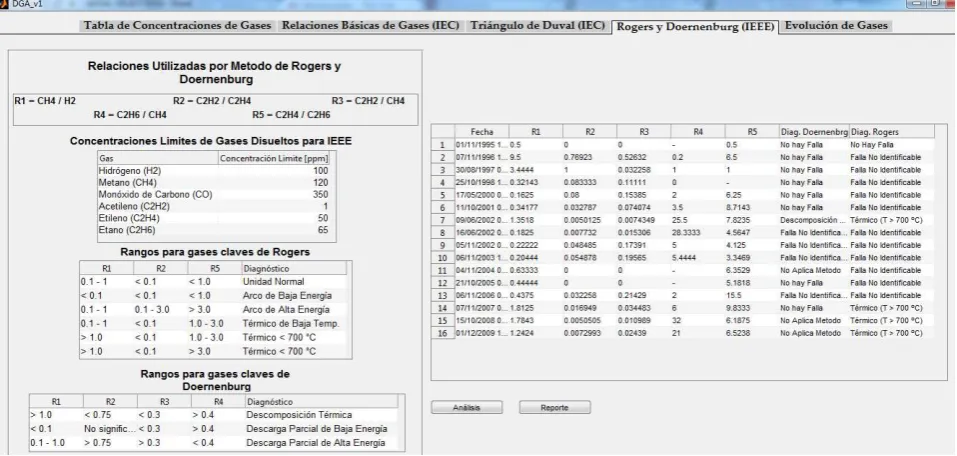This screenshot has width=957, height=456.
Task: Click Diagnóstico header in Doernenburg ranges table
Action: (x=321, y=402)
